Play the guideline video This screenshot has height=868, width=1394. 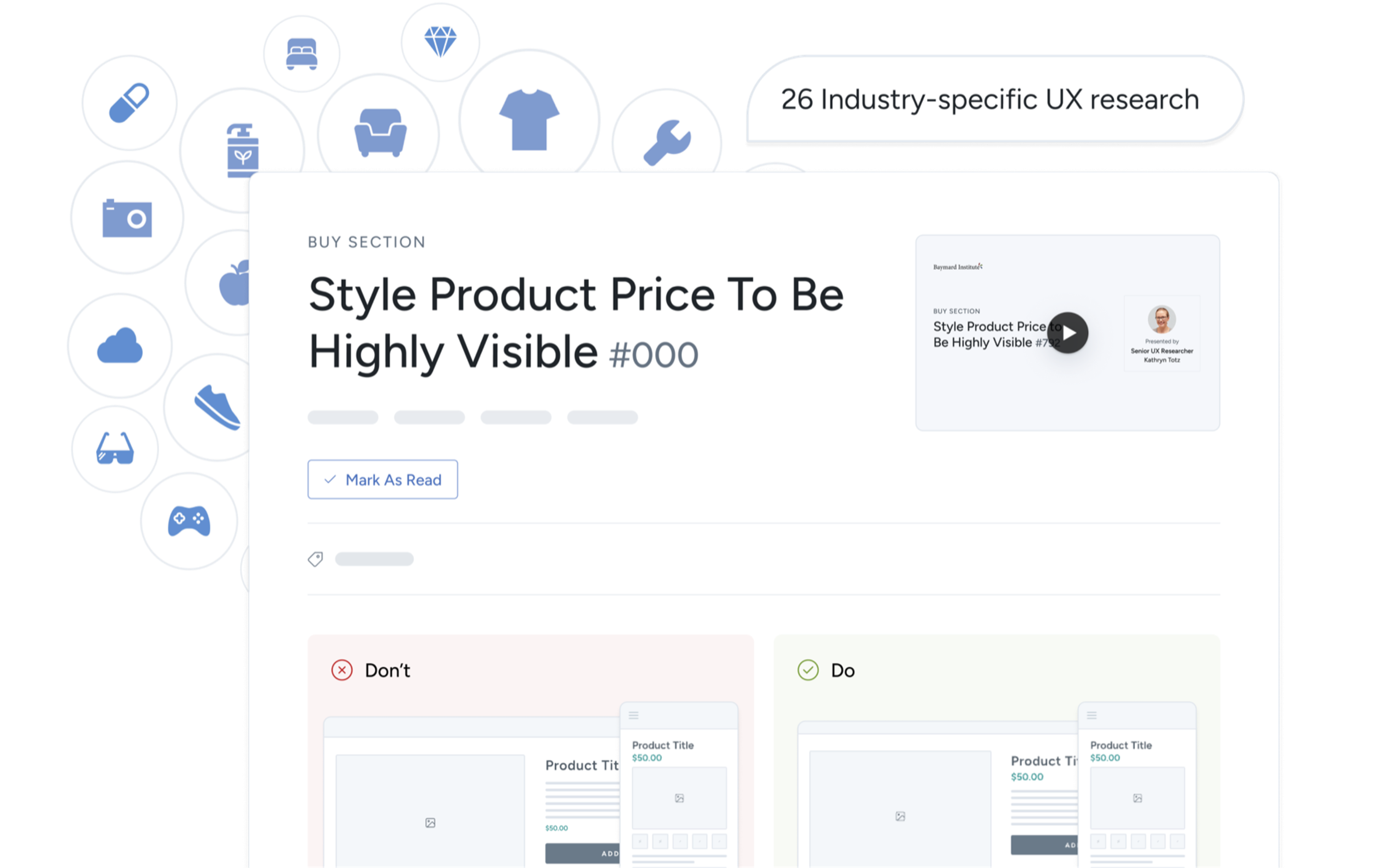(1068, 333)
